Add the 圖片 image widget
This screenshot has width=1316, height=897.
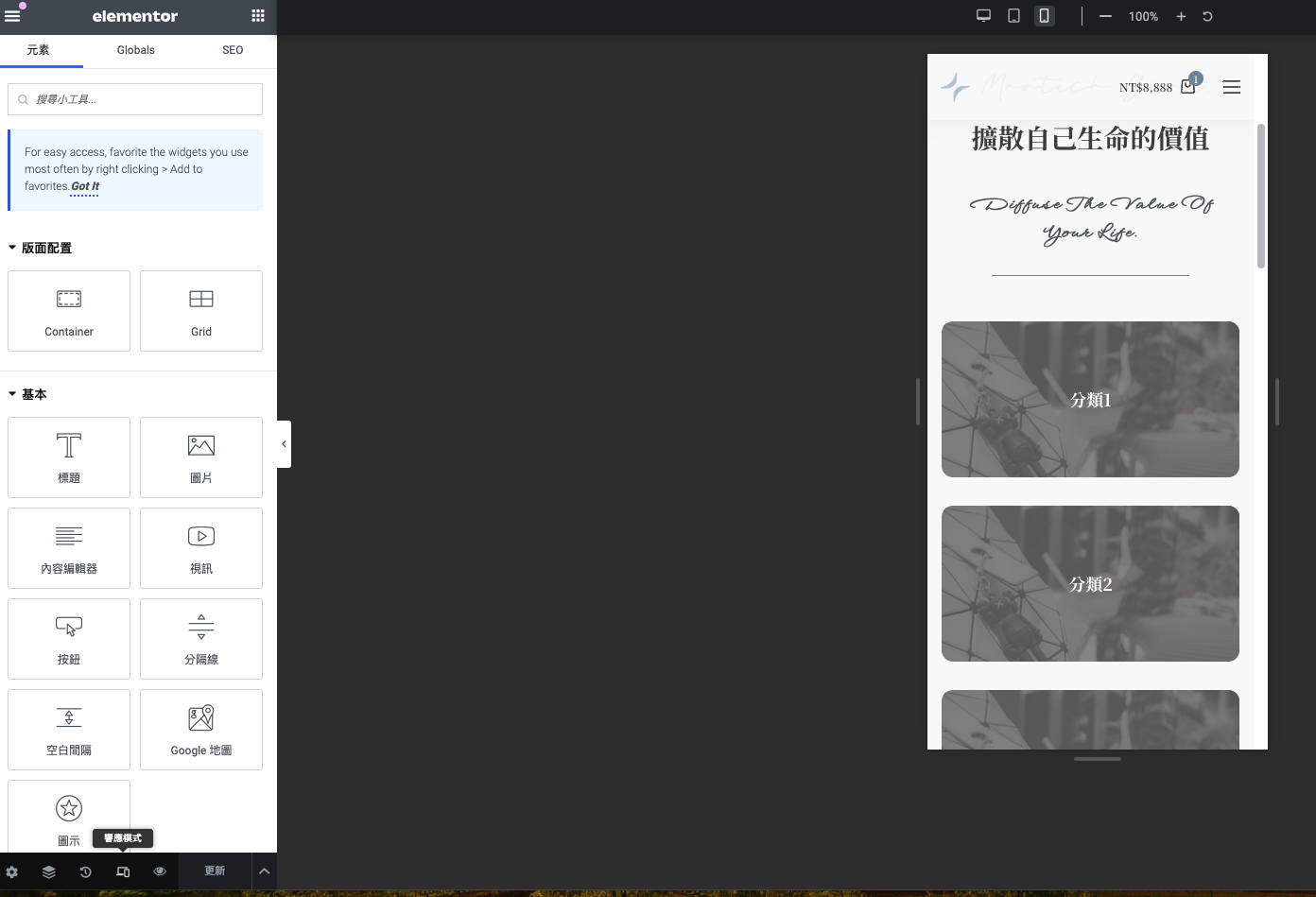pyautogui.click(x=201, y=457)
